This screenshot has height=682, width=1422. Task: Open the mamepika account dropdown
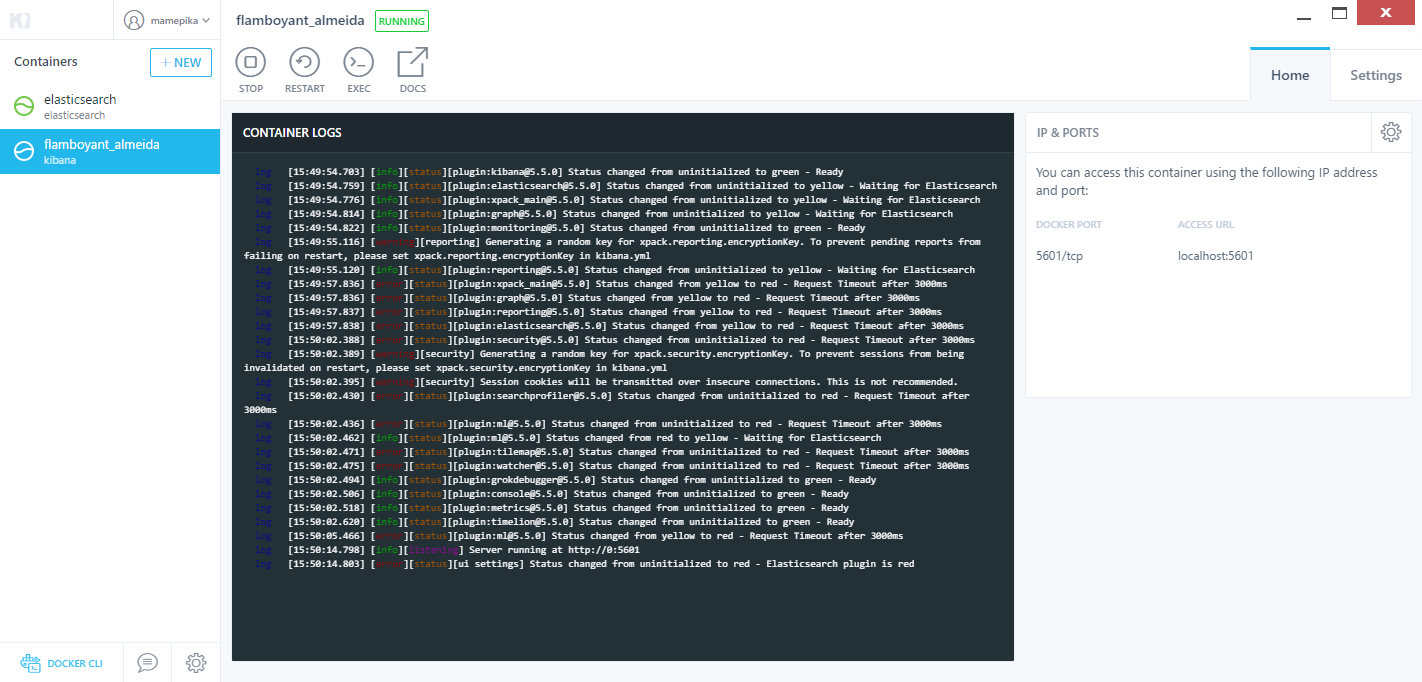pos(167,20)
